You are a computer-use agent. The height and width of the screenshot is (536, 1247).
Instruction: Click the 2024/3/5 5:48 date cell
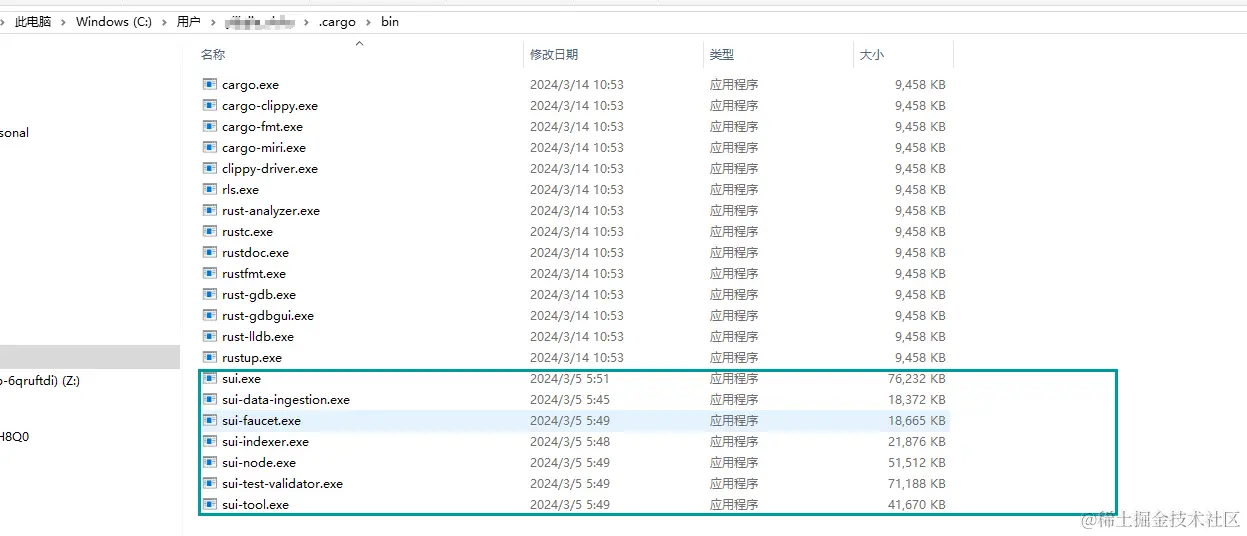(x=570, y=442)
